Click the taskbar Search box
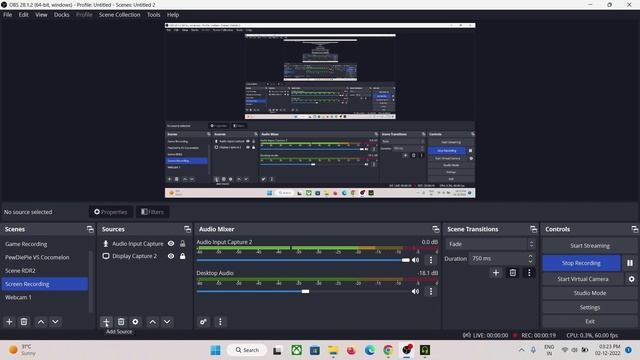Screen dimensions: 640x360 [247, 350]
